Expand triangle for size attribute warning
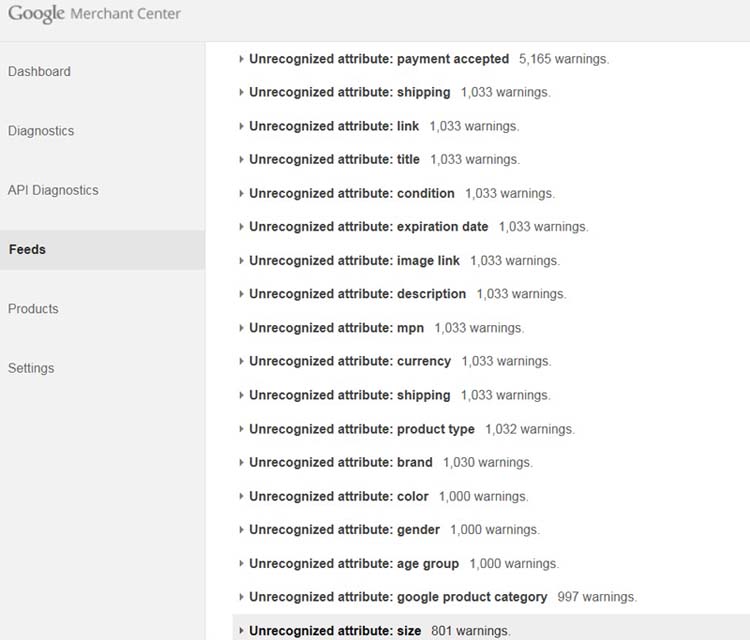The width and height of the screenshot is (750, 640). [241, 631]
